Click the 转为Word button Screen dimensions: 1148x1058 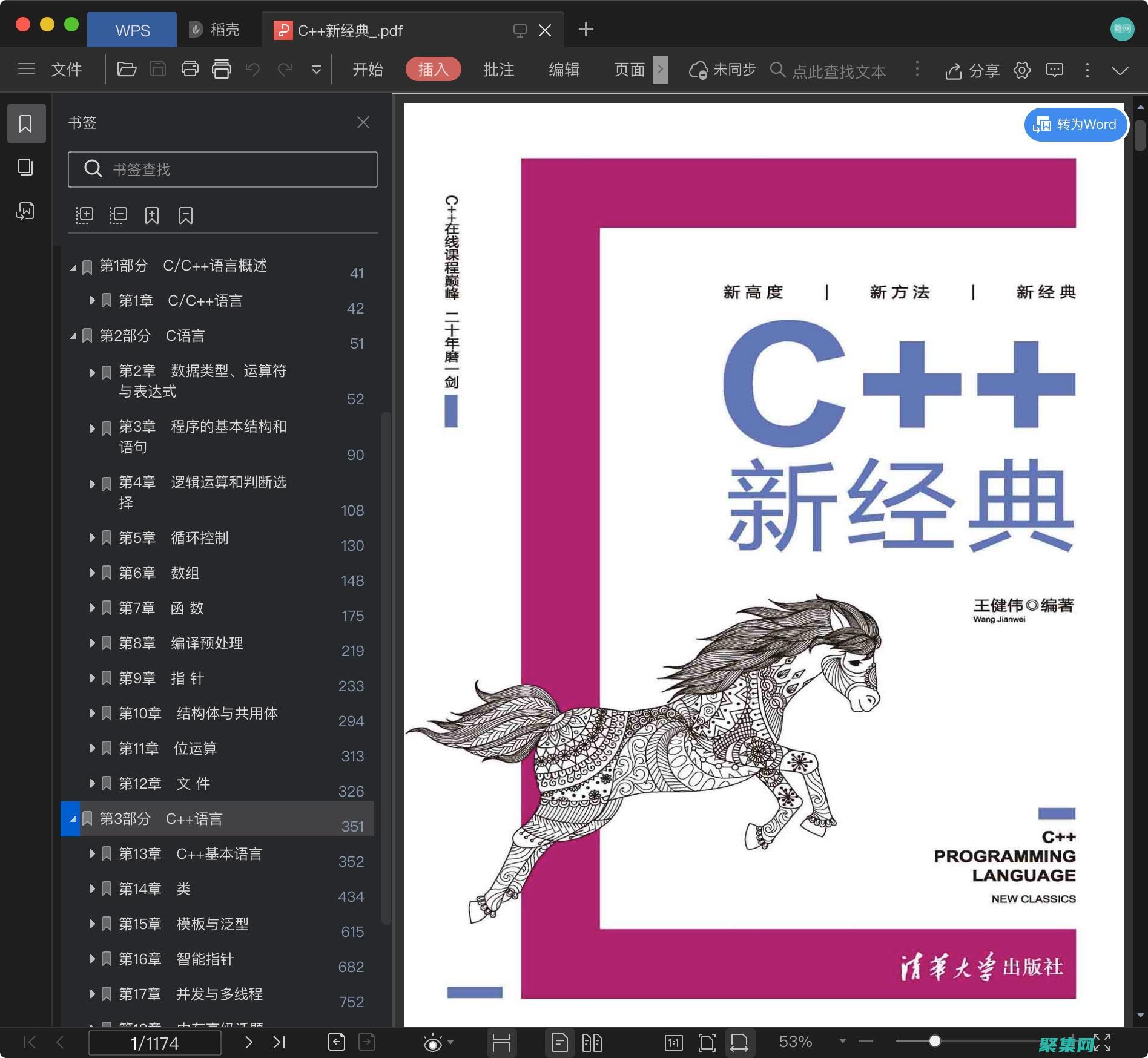pyautogui.click(x=1075, y=125)
